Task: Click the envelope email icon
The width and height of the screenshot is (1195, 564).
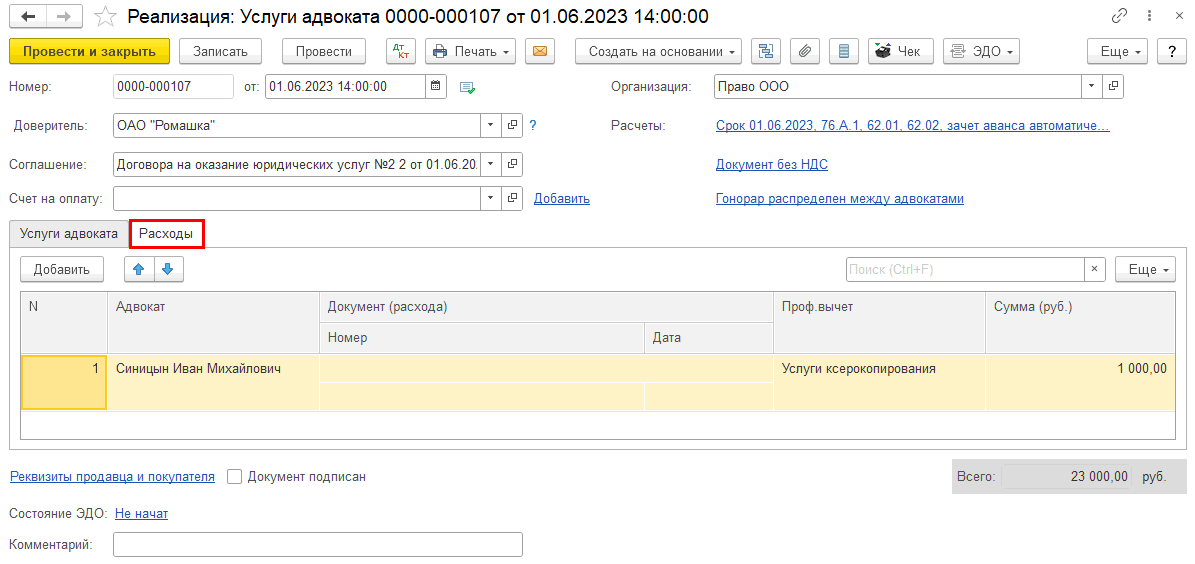Action: pos(540,51)
